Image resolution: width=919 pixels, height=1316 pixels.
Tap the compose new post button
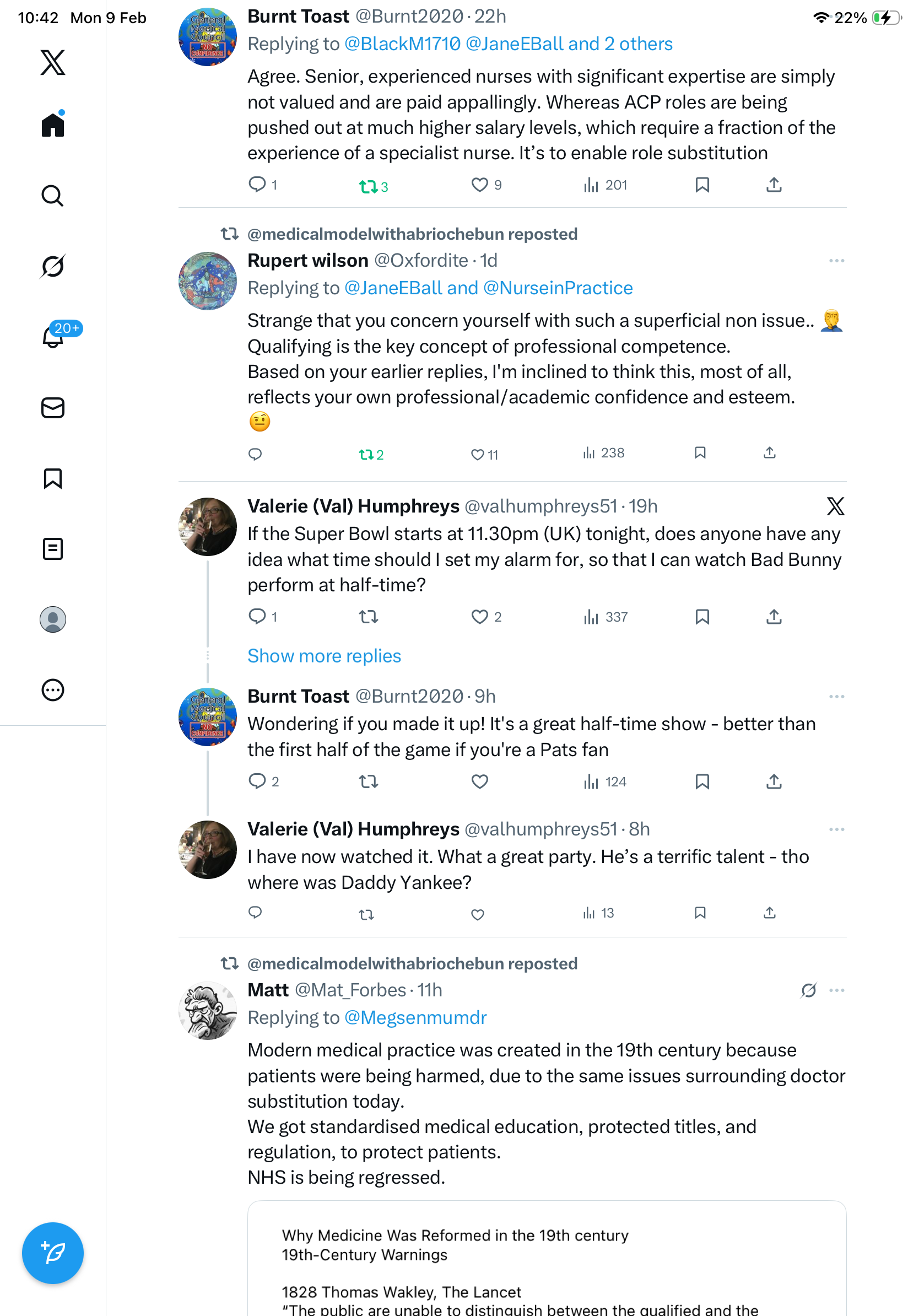coord(53,1253)
